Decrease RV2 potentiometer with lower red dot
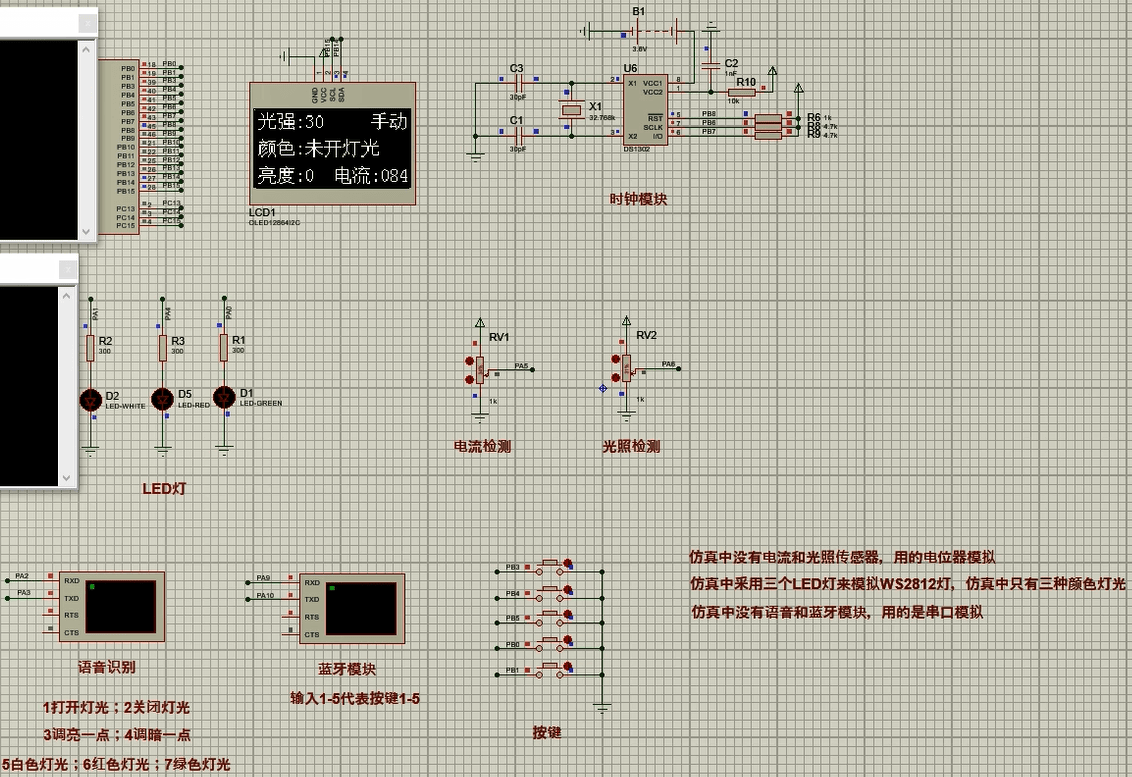The height and width of the screenshot is (777, 1132). (x=615, y=377)
